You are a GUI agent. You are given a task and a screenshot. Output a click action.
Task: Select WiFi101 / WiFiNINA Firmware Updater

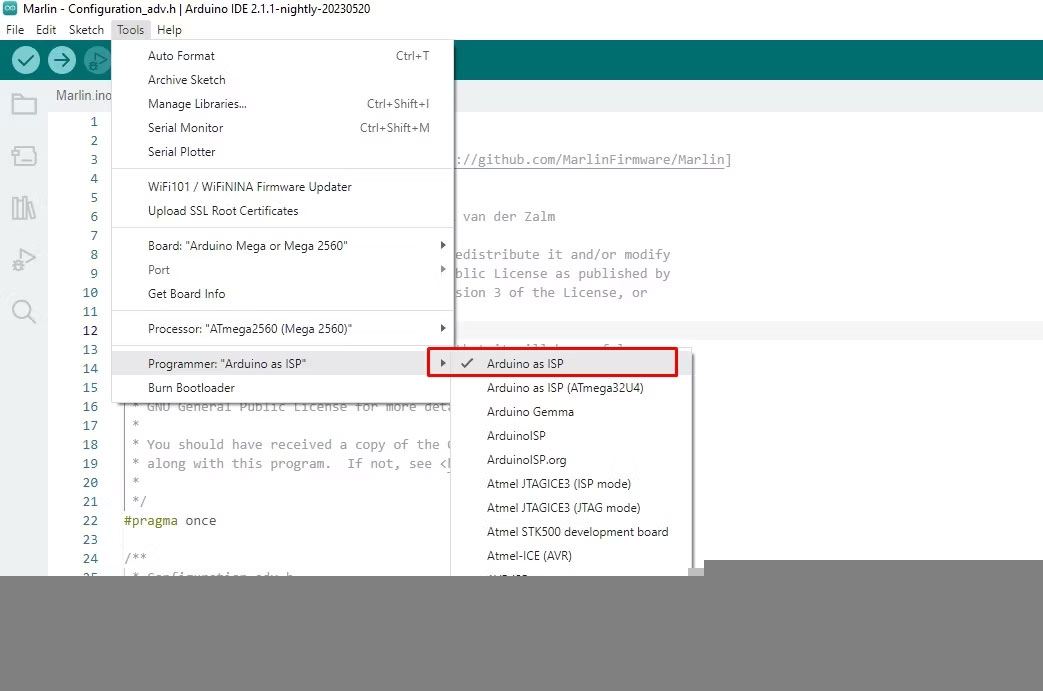click(x=283, y=187)
